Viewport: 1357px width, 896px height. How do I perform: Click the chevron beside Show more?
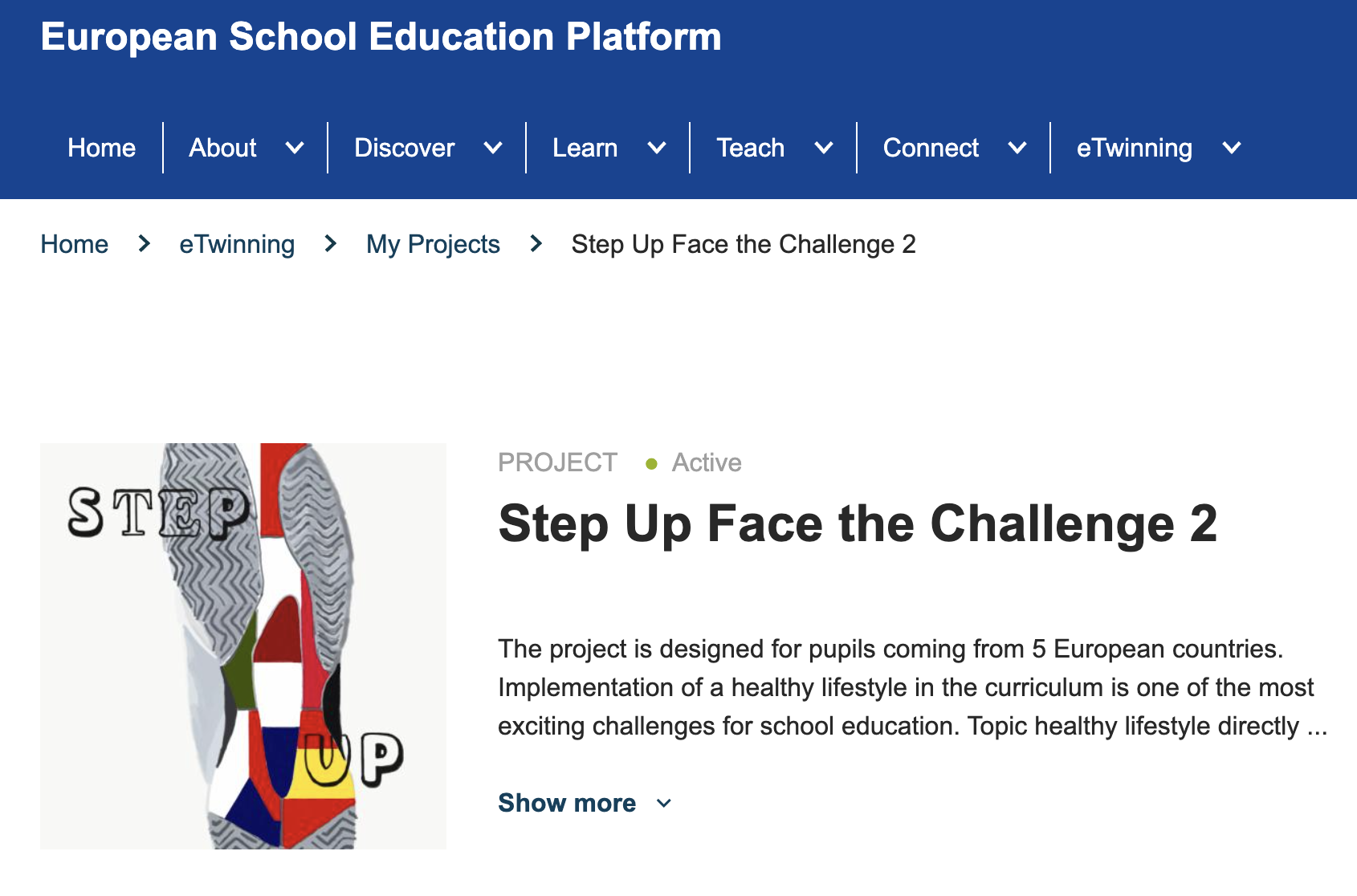pos(664,804)
